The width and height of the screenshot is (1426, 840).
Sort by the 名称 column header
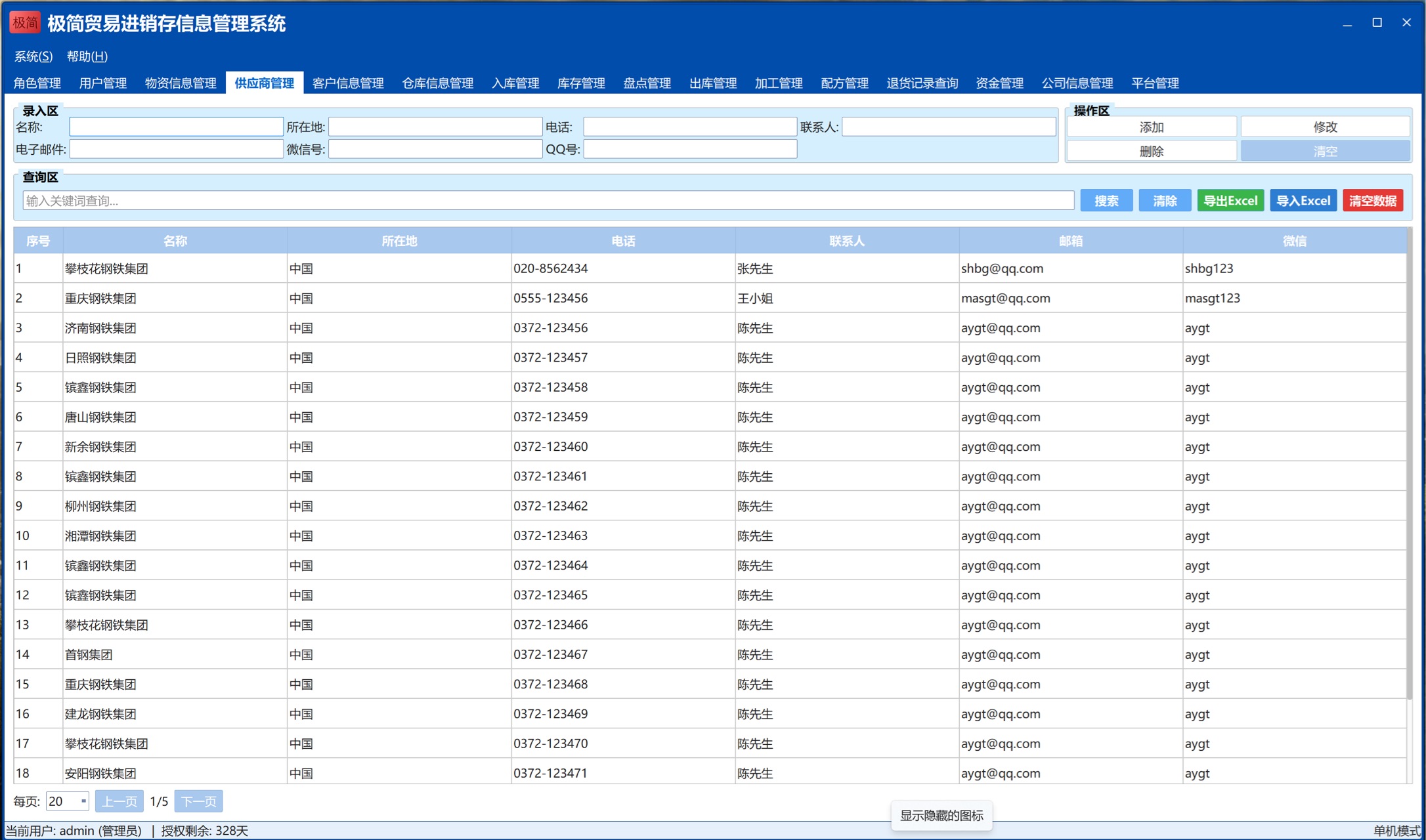click(175, 241)
